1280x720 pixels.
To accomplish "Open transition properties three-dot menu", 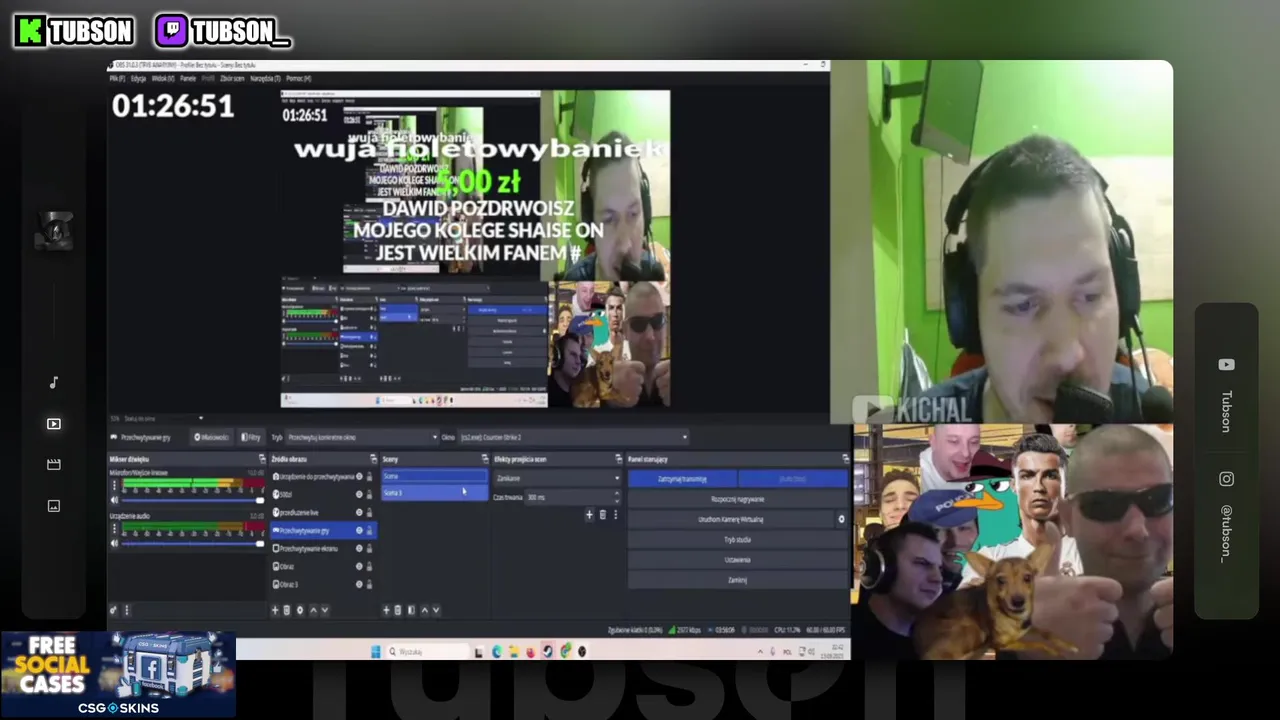I will tap(615, 515).
